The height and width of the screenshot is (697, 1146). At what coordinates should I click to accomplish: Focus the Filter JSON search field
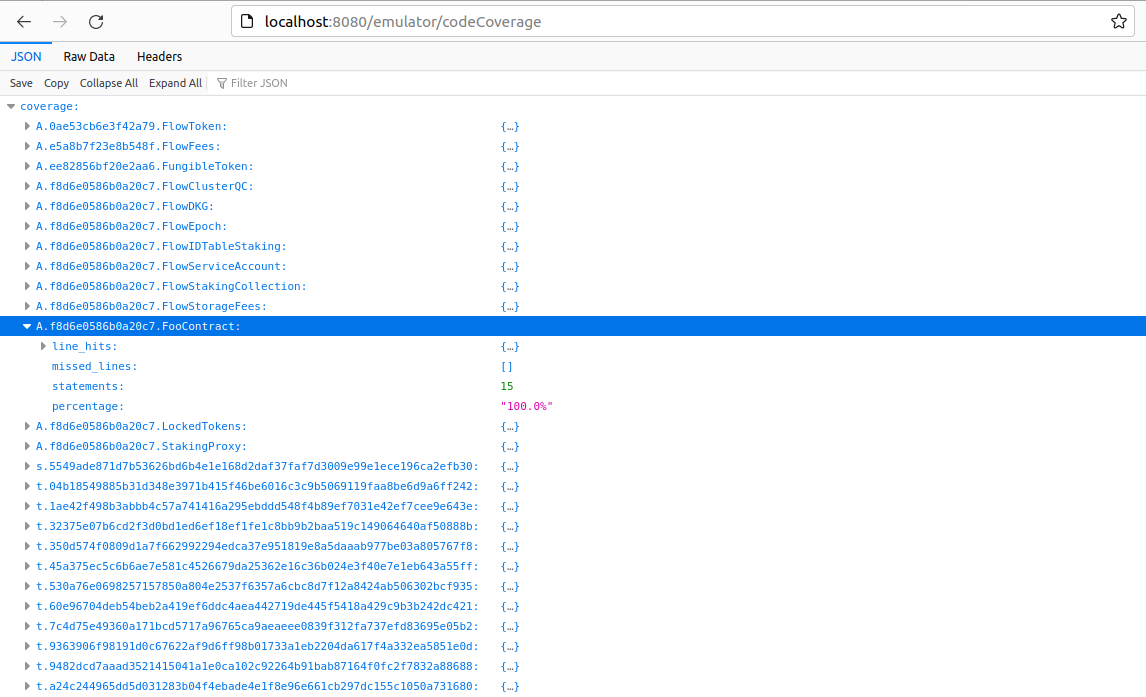(x=259, y=83)
